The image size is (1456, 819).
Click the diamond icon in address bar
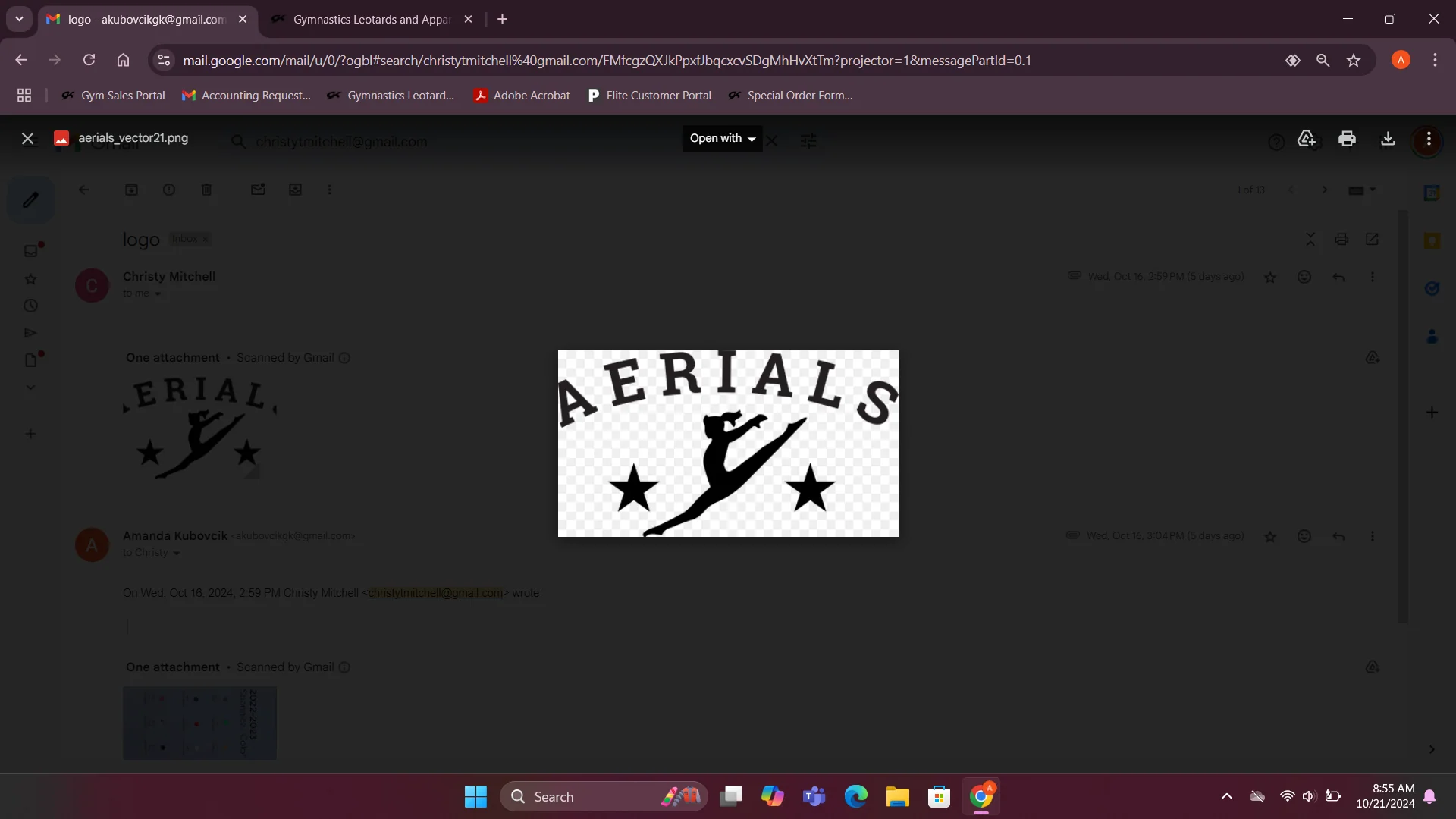(1293, 60)
